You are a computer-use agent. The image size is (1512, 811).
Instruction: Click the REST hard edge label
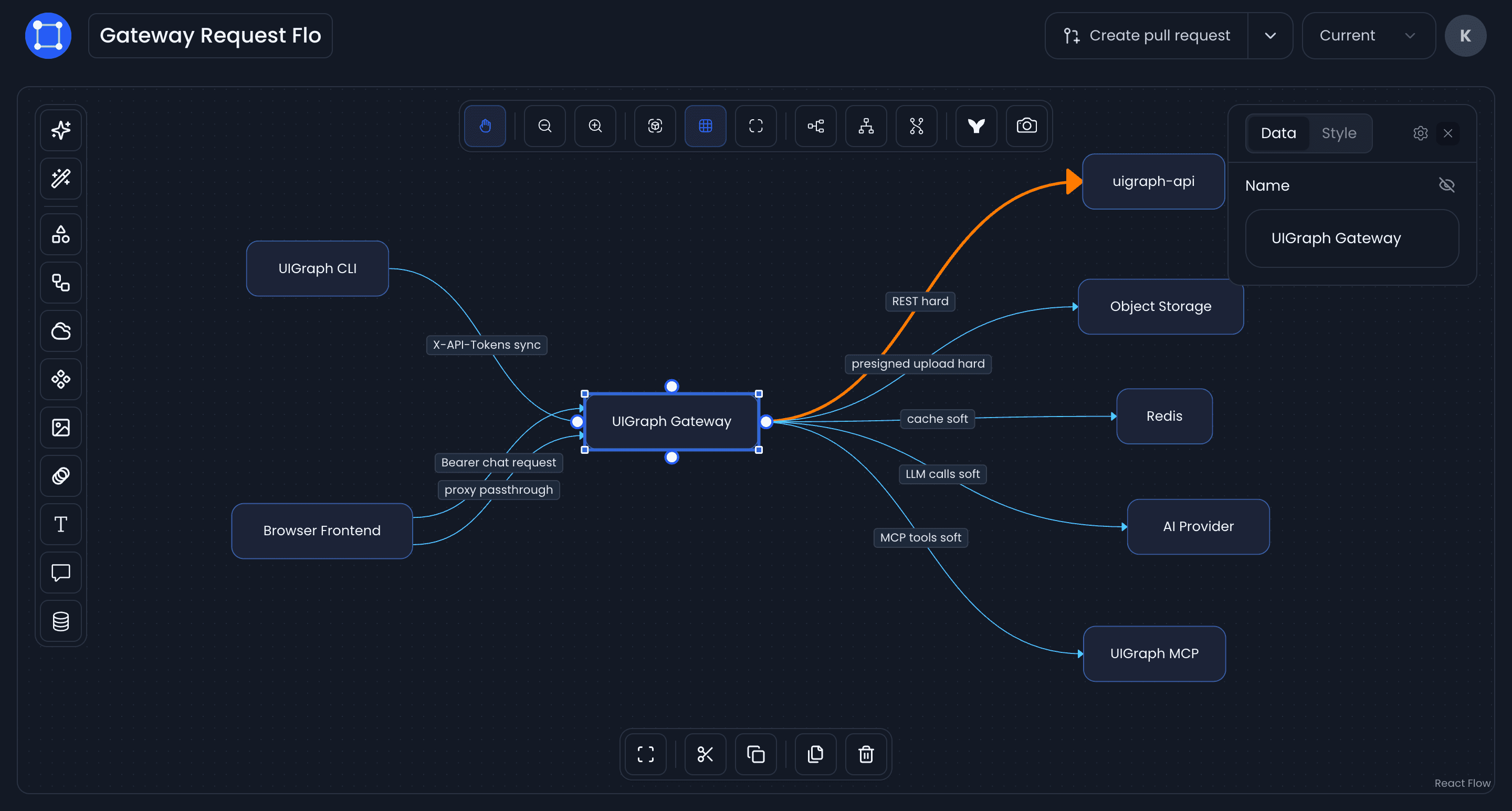(920, 301)
